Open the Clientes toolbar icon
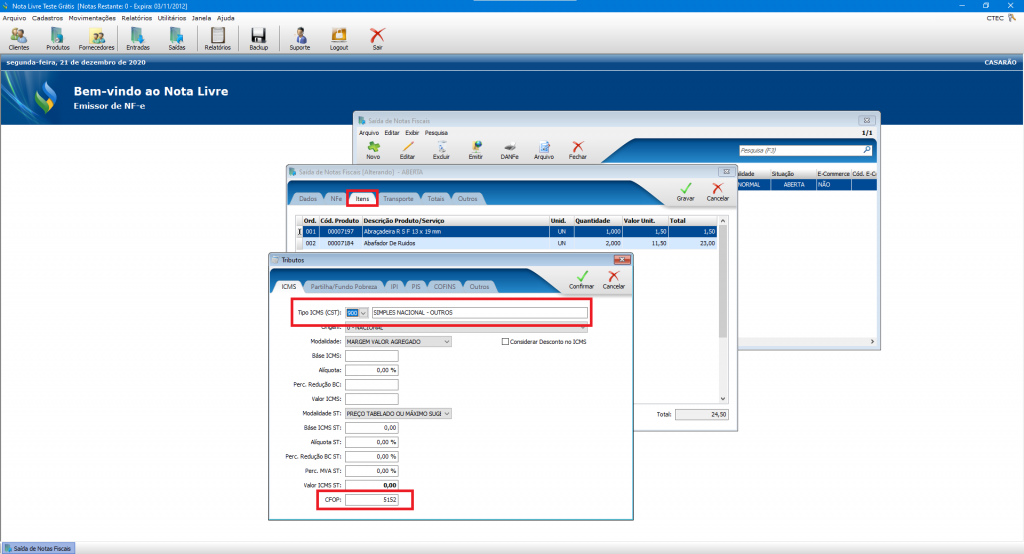Screen dimensions: 1024x554 coord(18,38)
